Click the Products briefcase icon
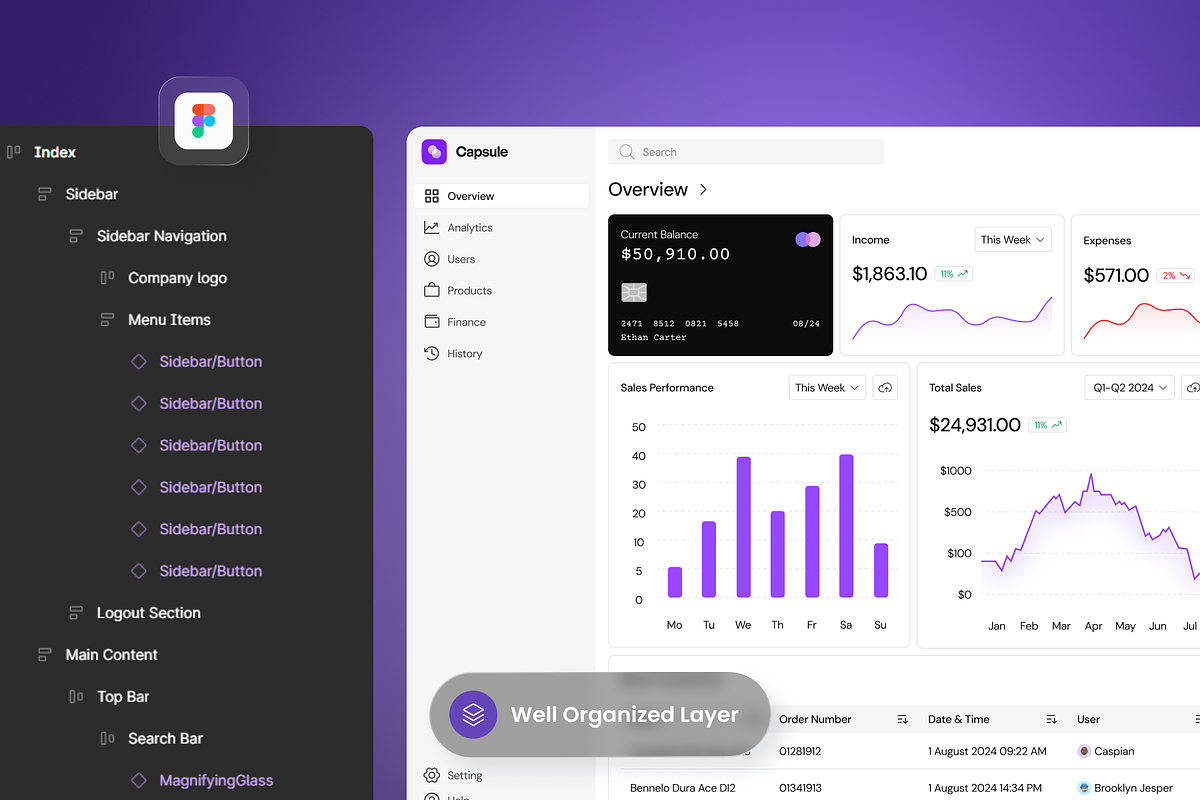This screenshot has height=800, width=1200. pos(432,290)
